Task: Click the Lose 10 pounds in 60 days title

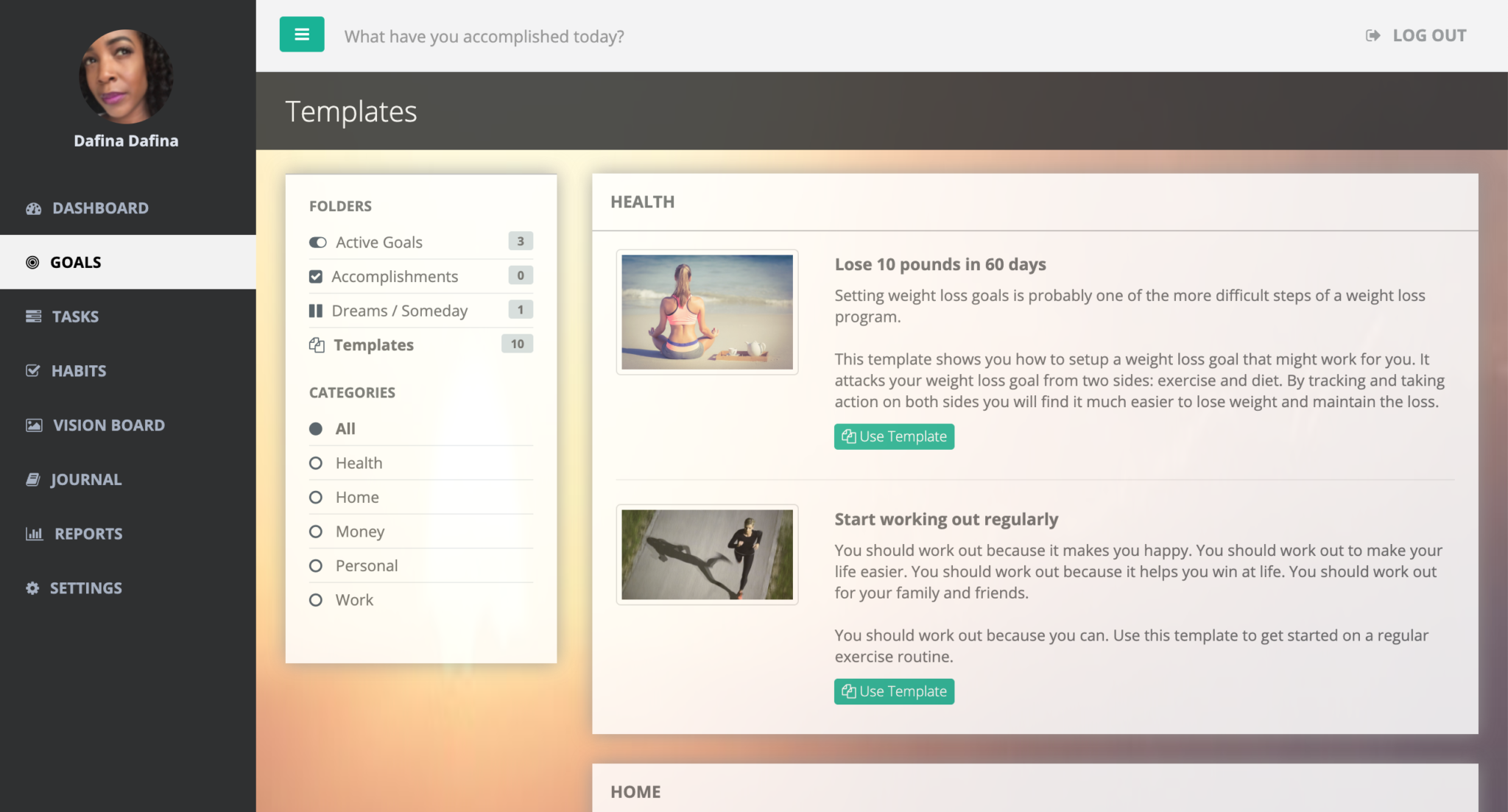Action: [940, 264]
